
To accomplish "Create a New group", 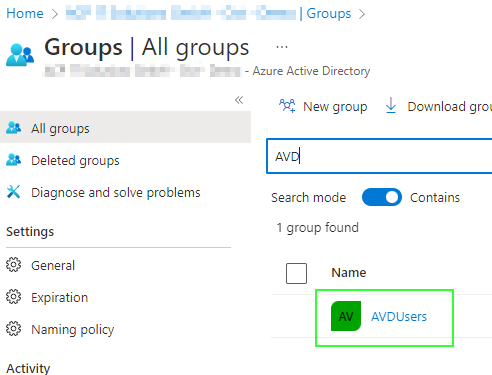I will [323, 107].
